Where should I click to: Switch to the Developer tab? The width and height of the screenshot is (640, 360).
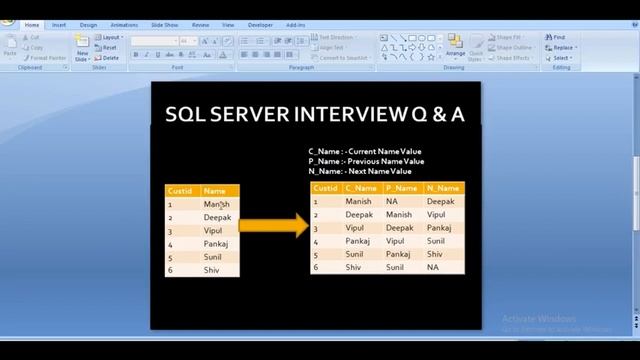(x=260, y=25)
